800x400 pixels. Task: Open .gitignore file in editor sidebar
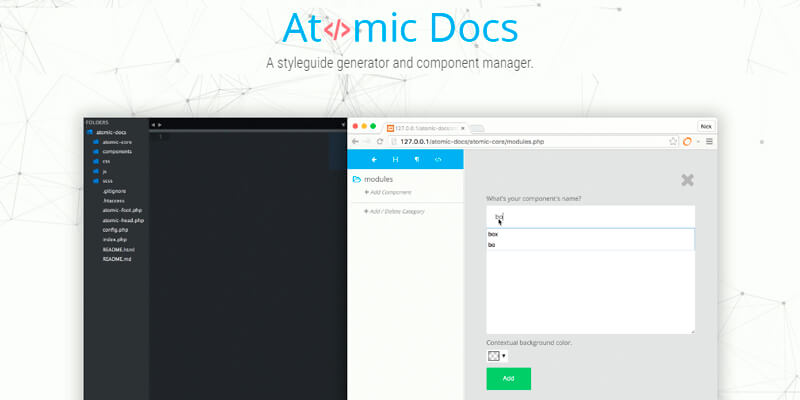tap(114, 191)
